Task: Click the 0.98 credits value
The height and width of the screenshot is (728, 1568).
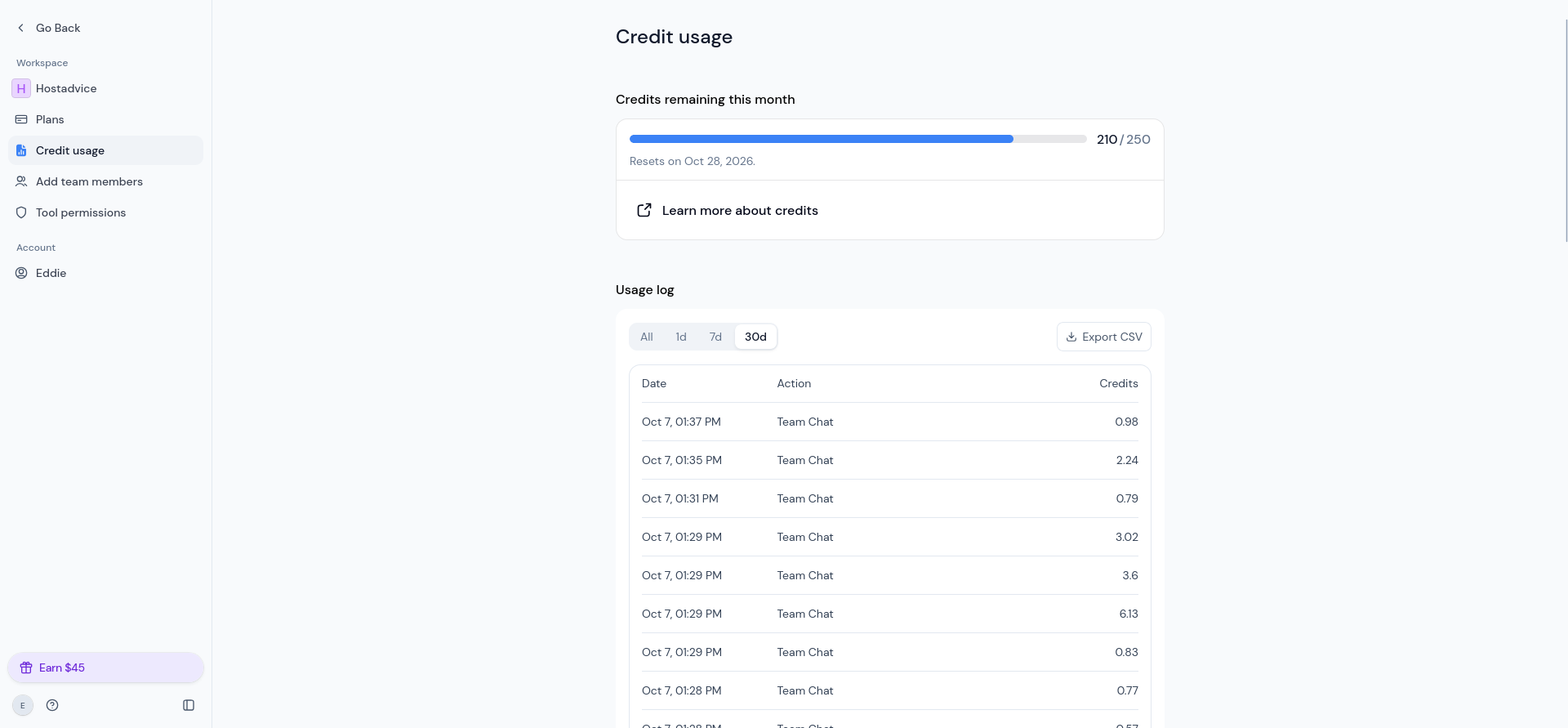Action: (x=1126, y=422)
